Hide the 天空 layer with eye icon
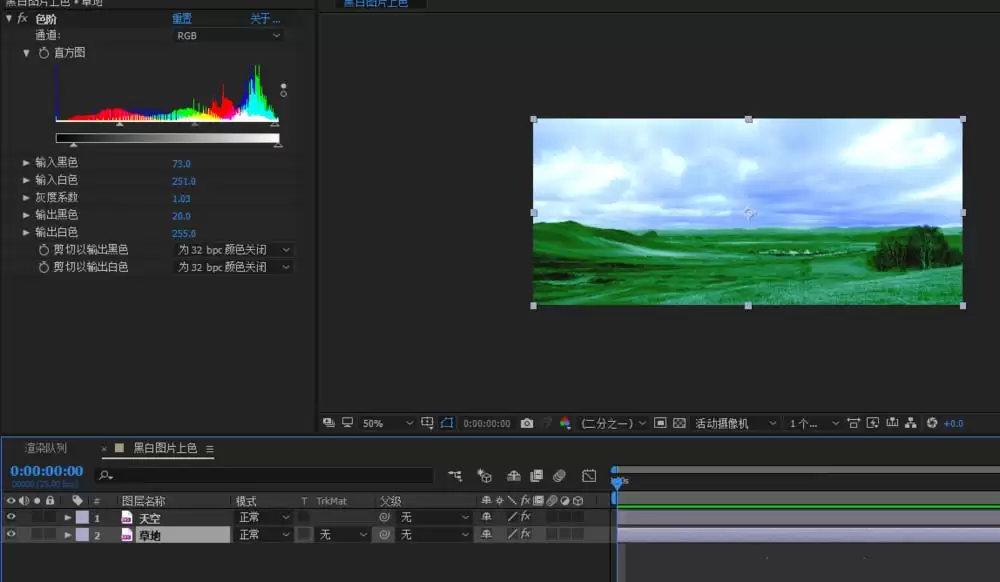 point(11,517)
